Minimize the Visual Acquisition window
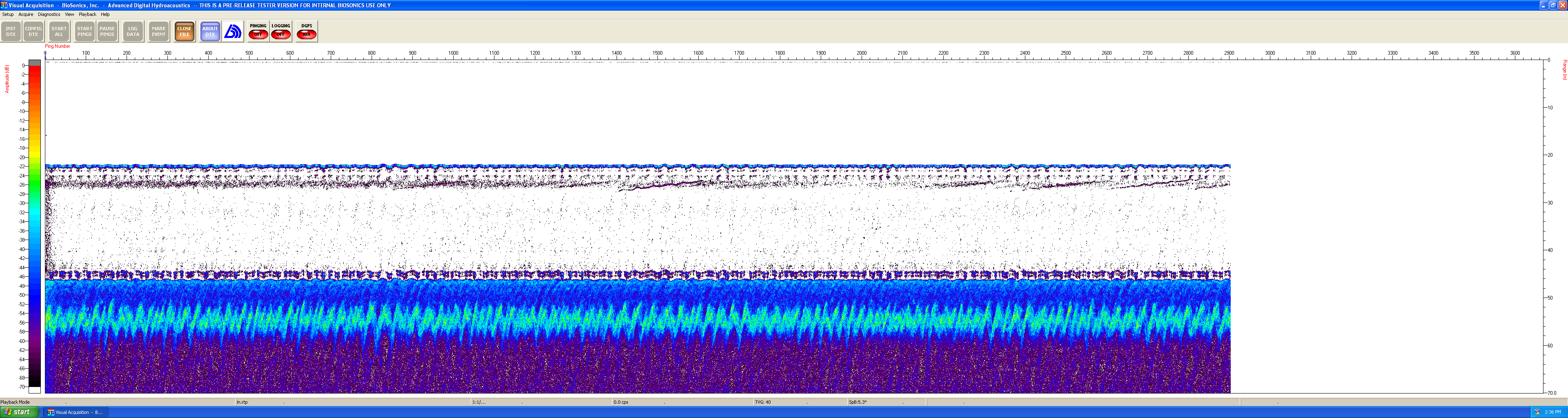 (1543, 5)
